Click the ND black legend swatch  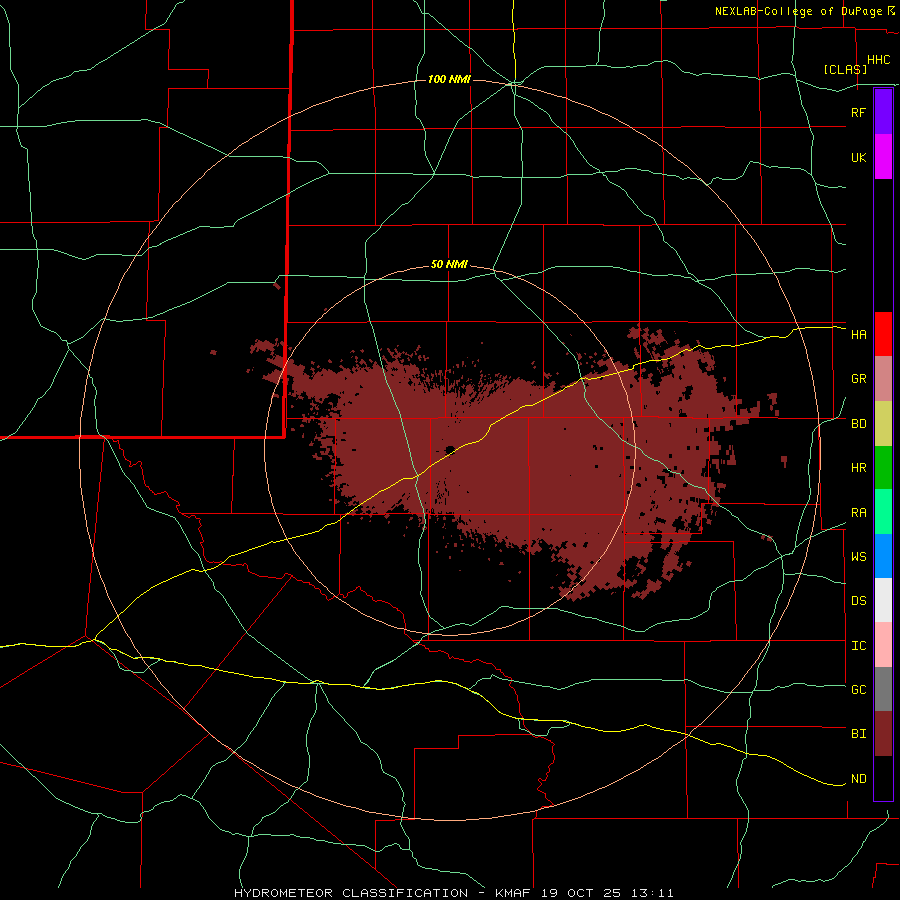(883, 778)
